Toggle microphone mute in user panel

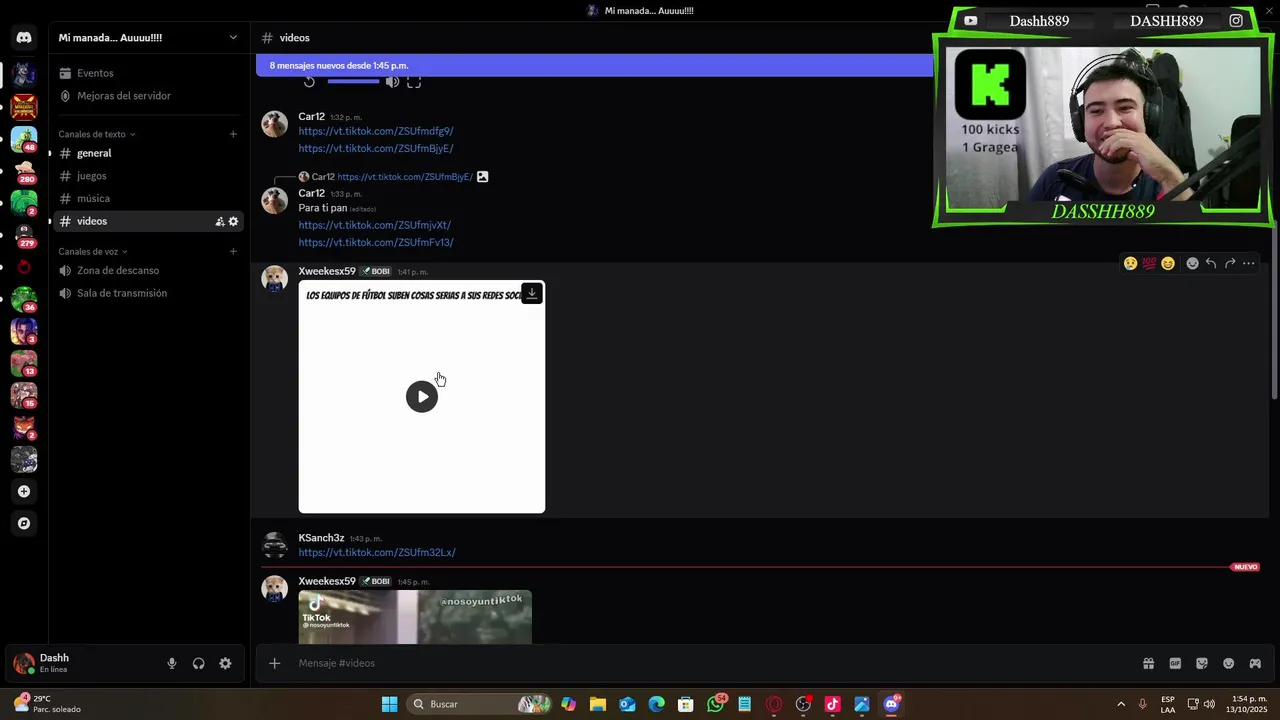[172, 663]
